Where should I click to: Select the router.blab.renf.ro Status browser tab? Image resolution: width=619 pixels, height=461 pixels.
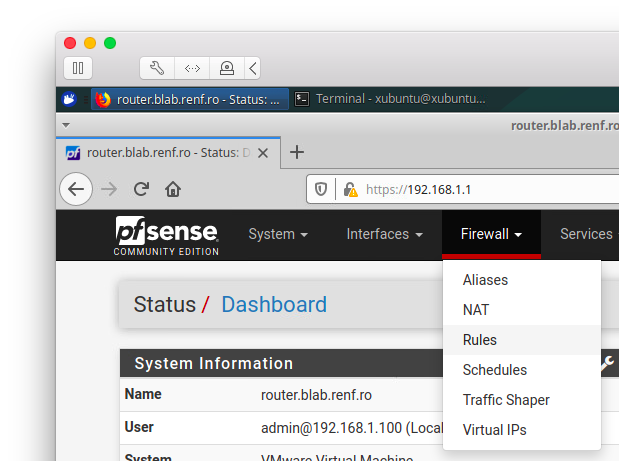[168, 153]
